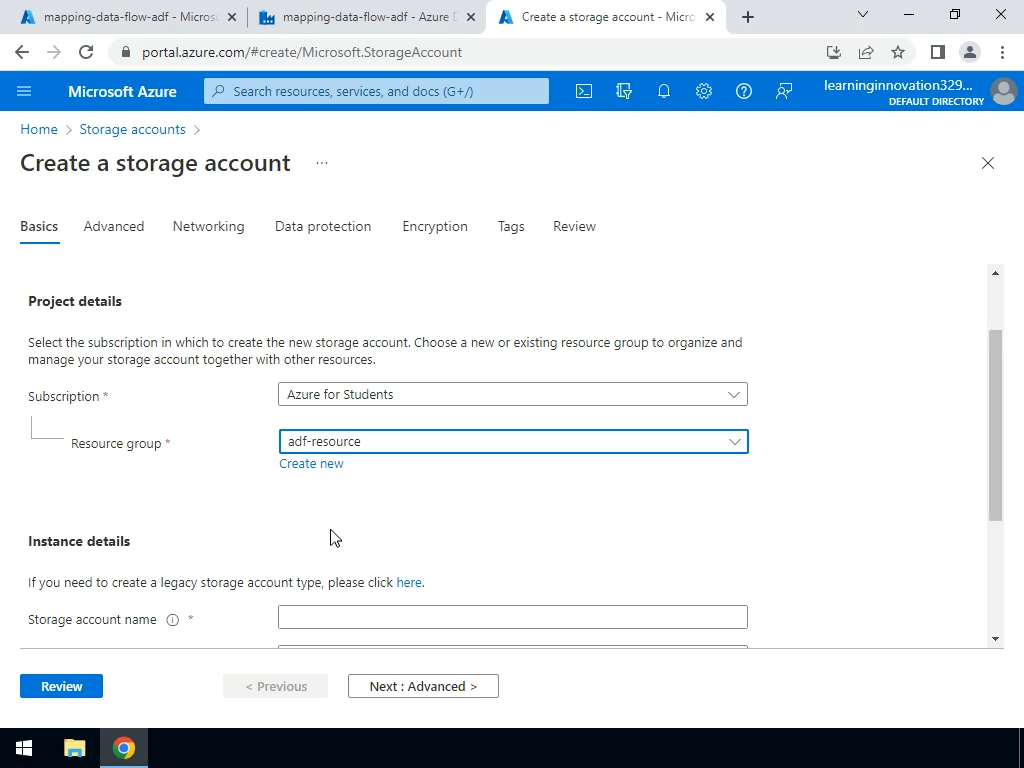Image resolution: width=1024 pixels, height=768 pixels.
Task: Open the Chrome three-dot menu
Action: [1002, 52]
